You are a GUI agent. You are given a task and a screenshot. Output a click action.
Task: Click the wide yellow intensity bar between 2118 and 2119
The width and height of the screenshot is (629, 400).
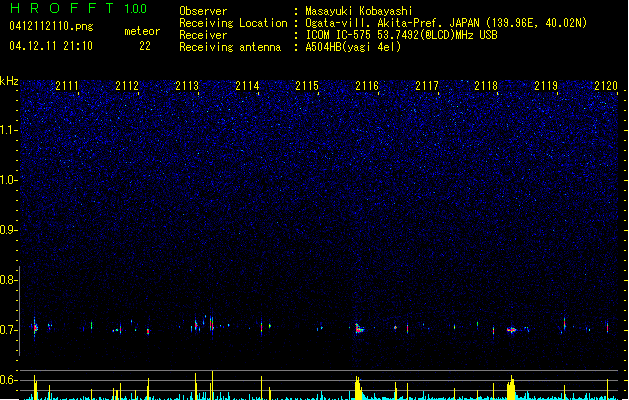coord(511,387)
